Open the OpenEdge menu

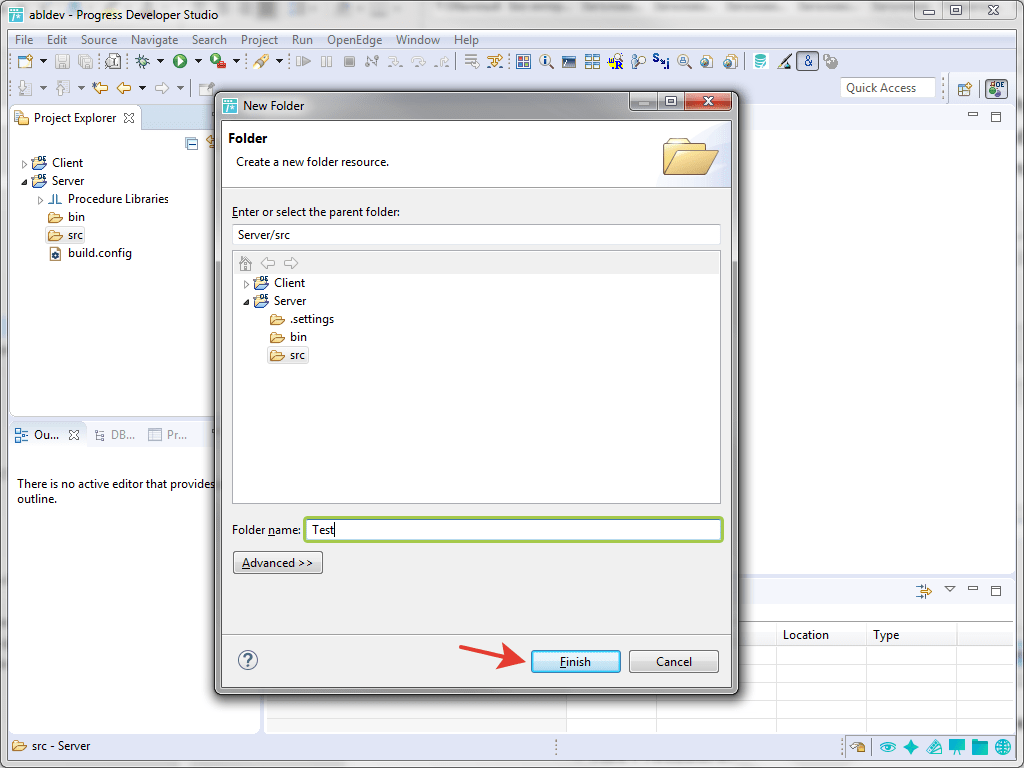click(355, 40)
